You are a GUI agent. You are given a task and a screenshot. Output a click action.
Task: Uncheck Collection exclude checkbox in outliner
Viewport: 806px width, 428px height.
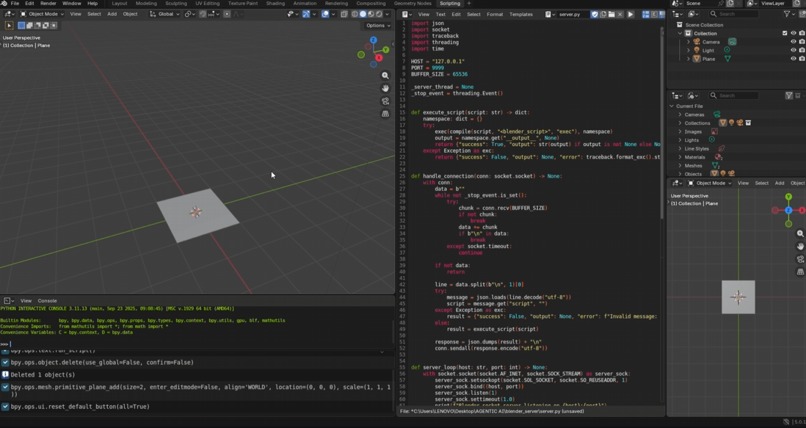point(784,33)
